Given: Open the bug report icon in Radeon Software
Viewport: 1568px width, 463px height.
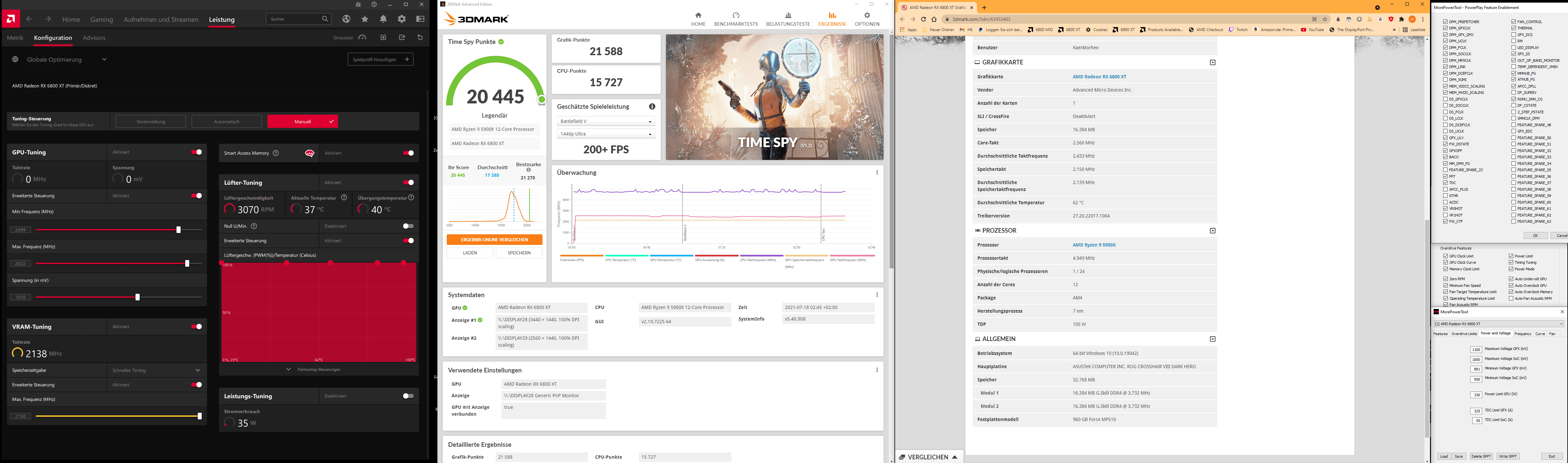Looking at the screenshot, I should [358, 4].
